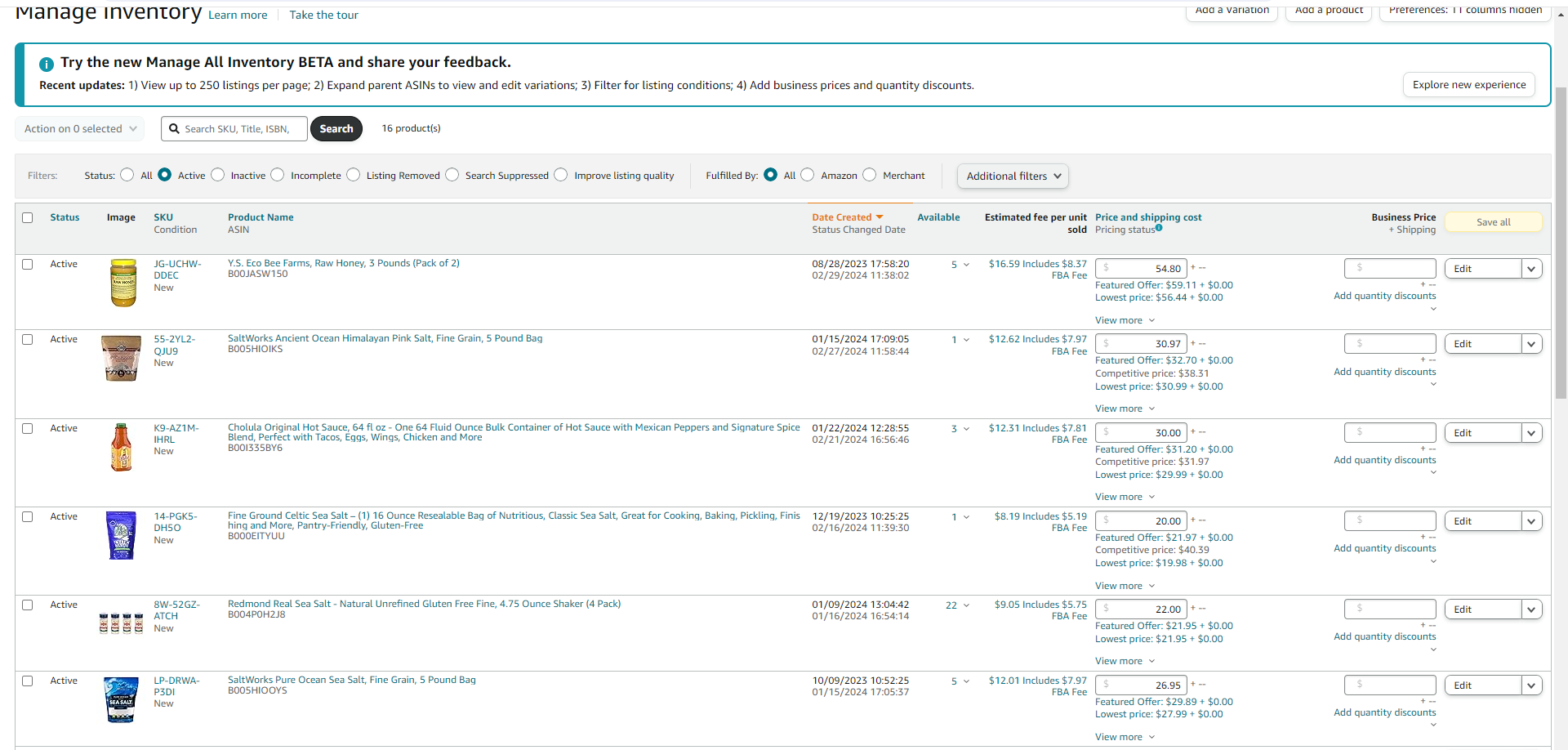Expand View more for Cholula hot sauce row
The image size is (1568, 750).
pyautogui.click(x=1125, y=497)
